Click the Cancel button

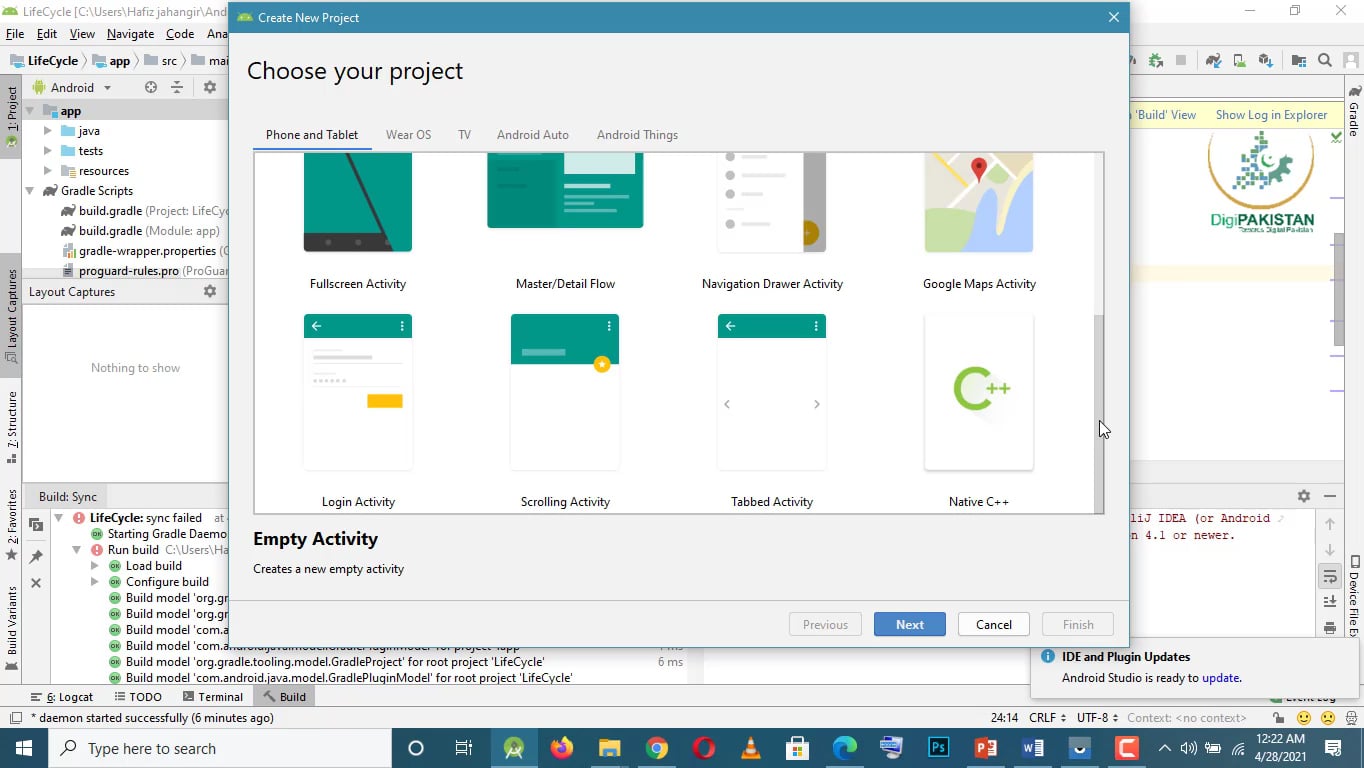coord(994,624)
